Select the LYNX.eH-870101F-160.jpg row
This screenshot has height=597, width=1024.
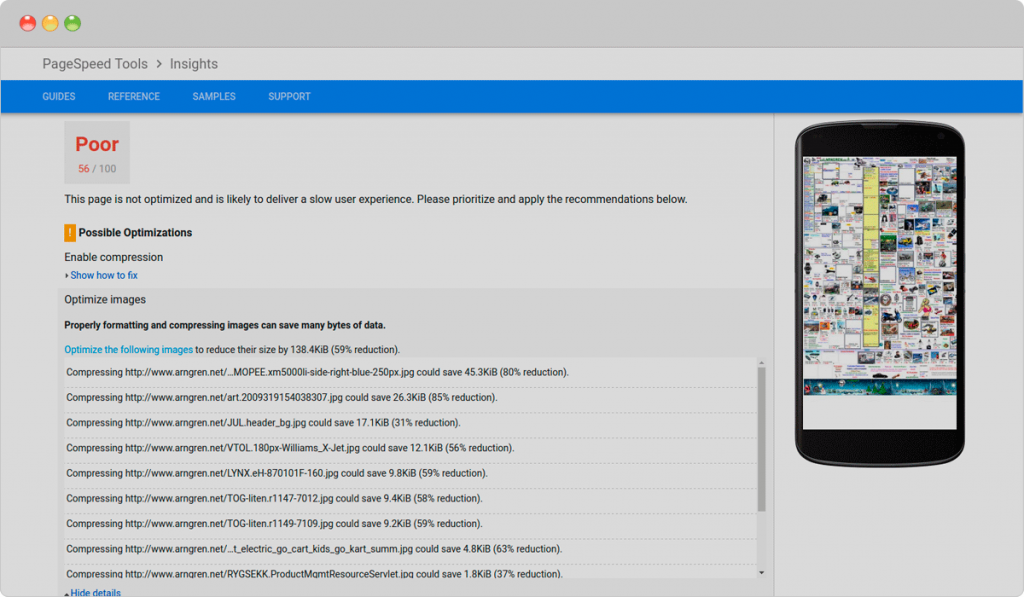click(x=410, y=474)
